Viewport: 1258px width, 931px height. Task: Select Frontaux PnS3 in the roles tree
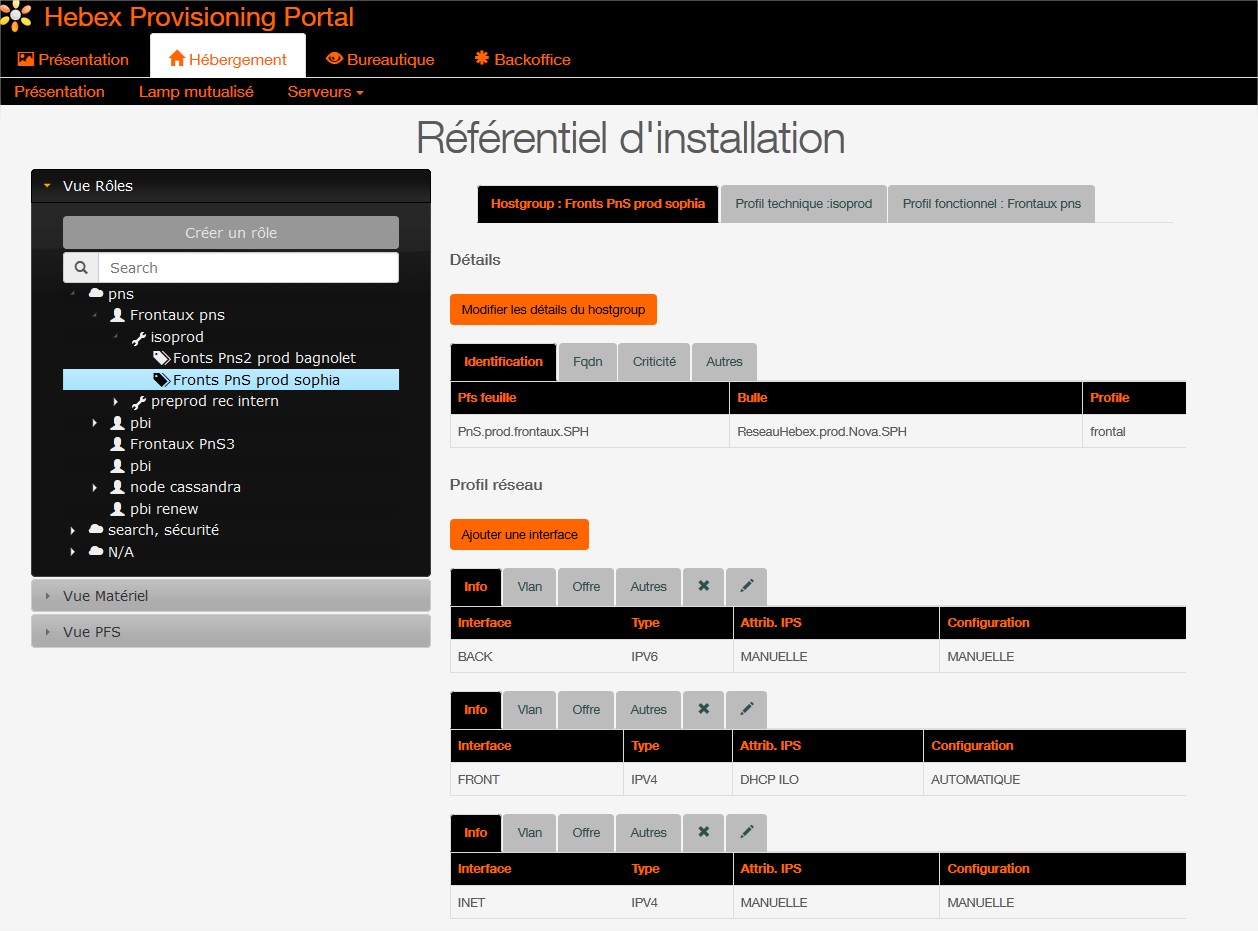click(182, 444)
